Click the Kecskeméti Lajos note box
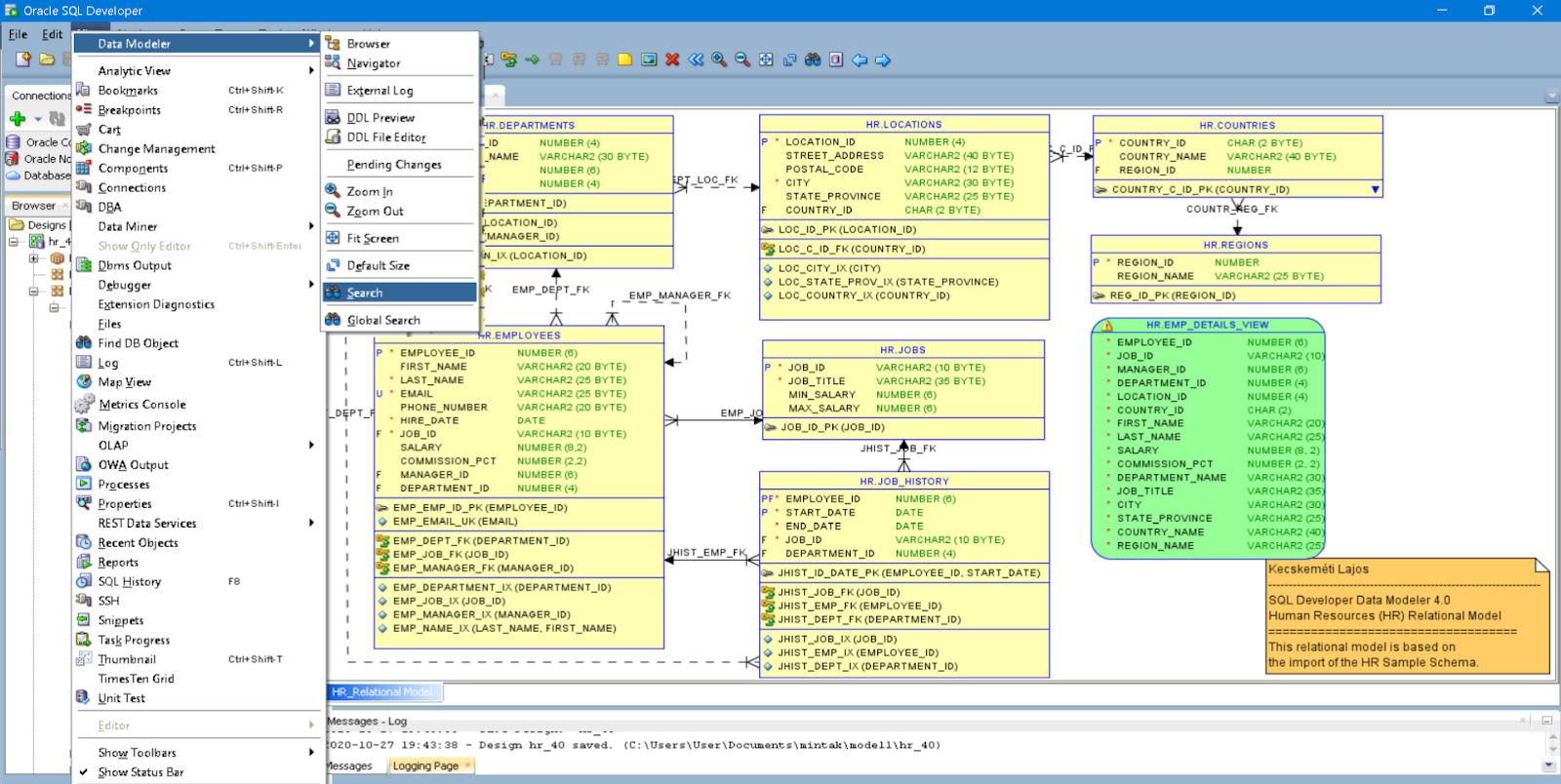Screen dimensions: 1561x784 pyautogui.click(x=1408, y=616)
